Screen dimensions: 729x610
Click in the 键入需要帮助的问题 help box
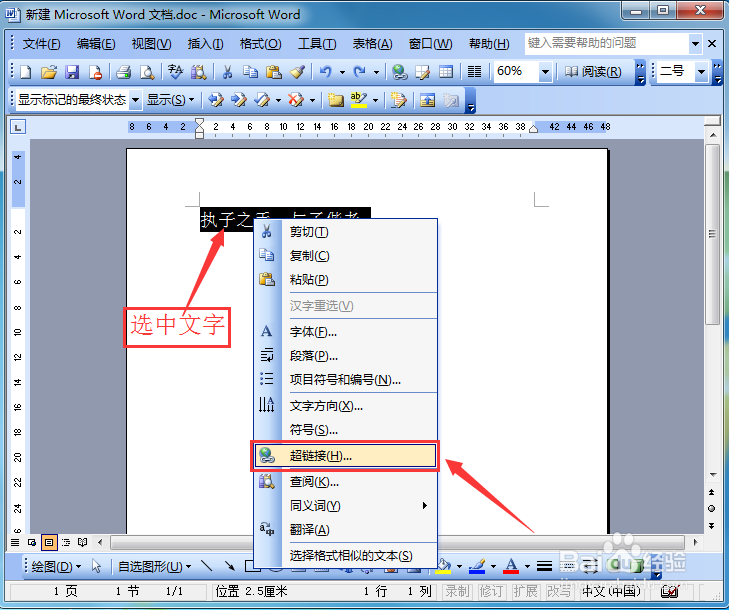pos(607,44)
